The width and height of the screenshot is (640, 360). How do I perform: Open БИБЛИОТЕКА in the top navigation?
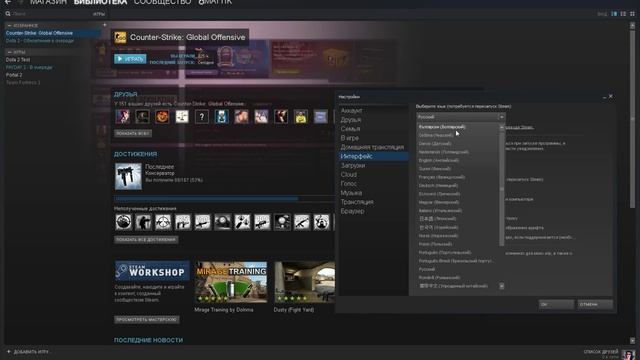click(100, 2)
